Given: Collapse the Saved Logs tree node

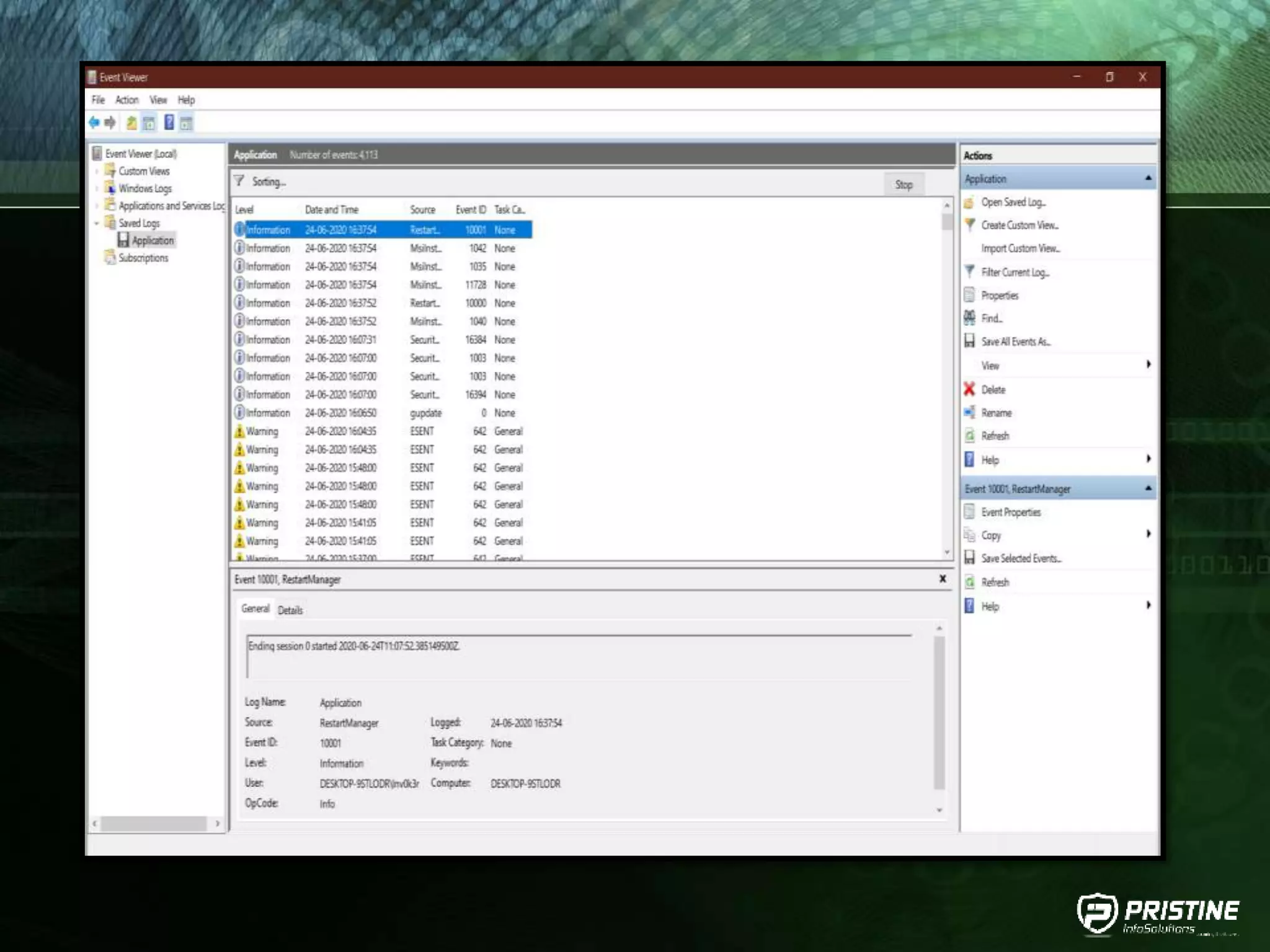Looking at the screenshot, I should coord(97,223).
